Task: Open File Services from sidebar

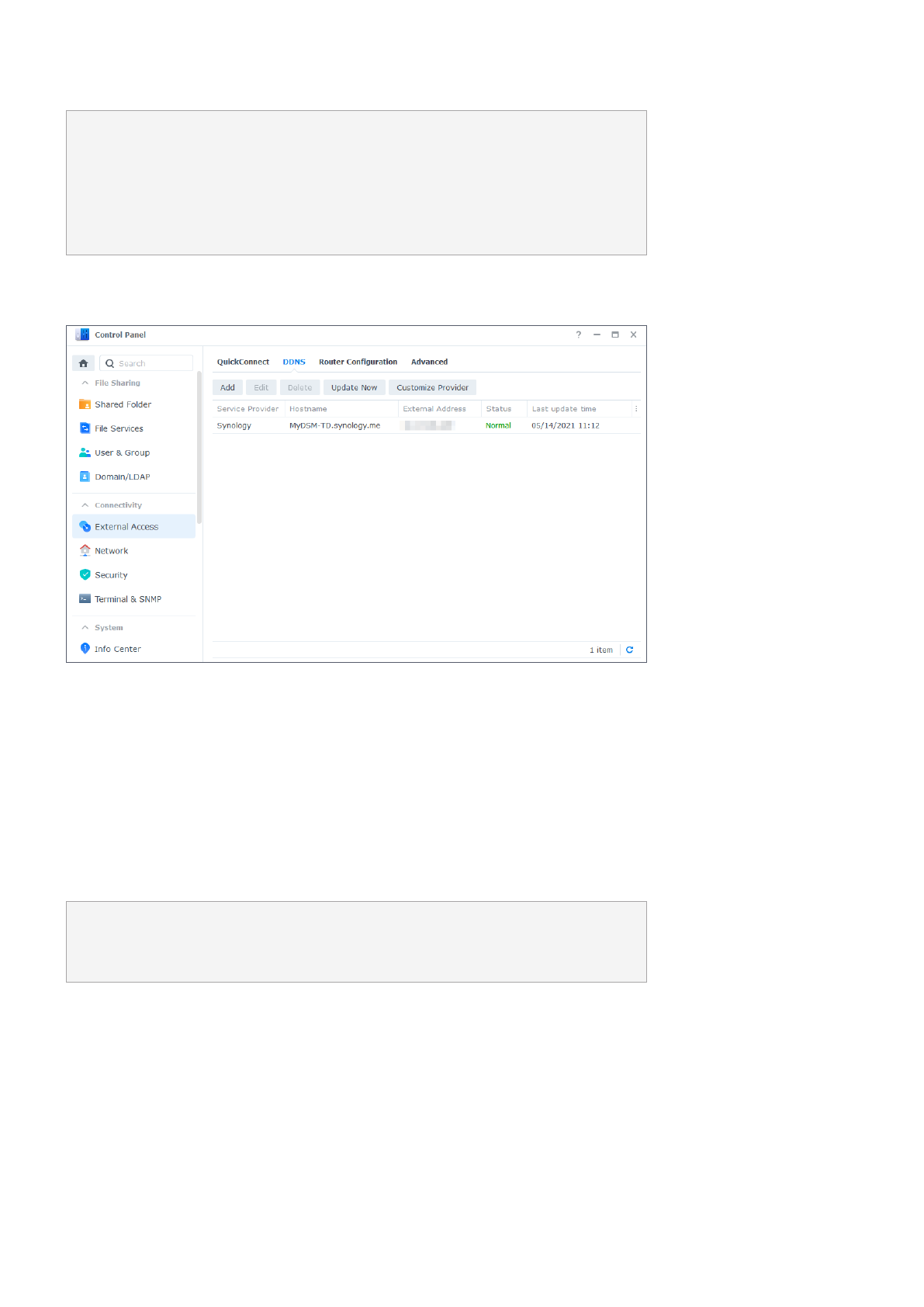Action: click(x=119, y=428)
